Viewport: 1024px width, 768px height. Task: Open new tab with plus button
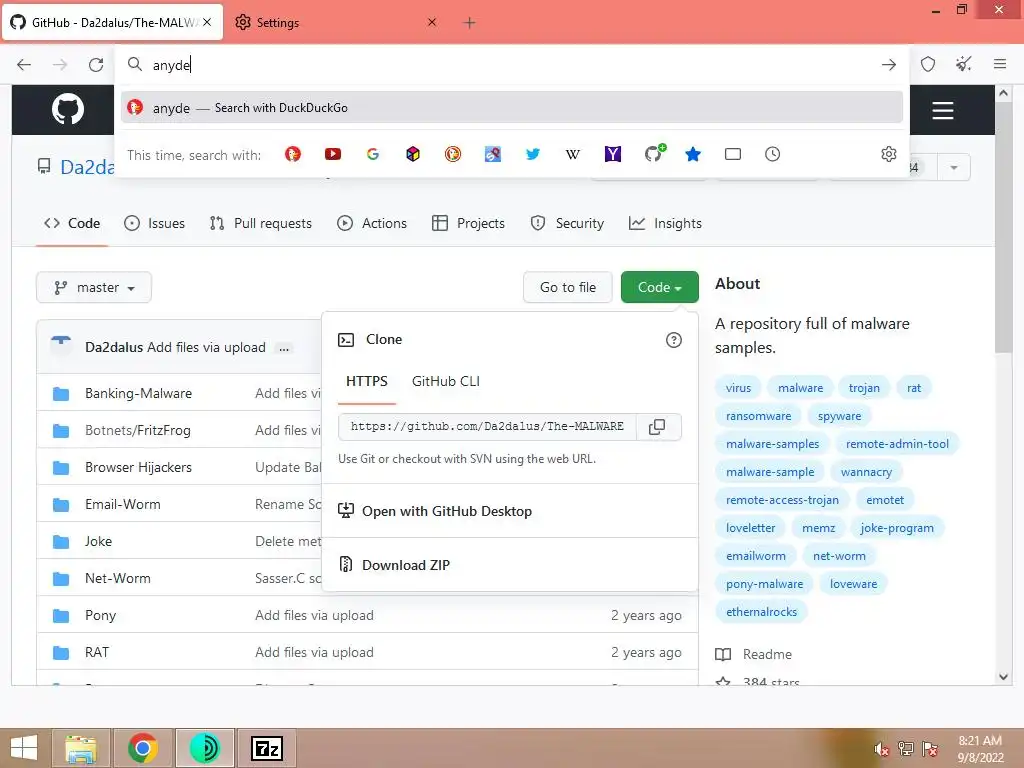pyautogui.click(x=469, y=23)
